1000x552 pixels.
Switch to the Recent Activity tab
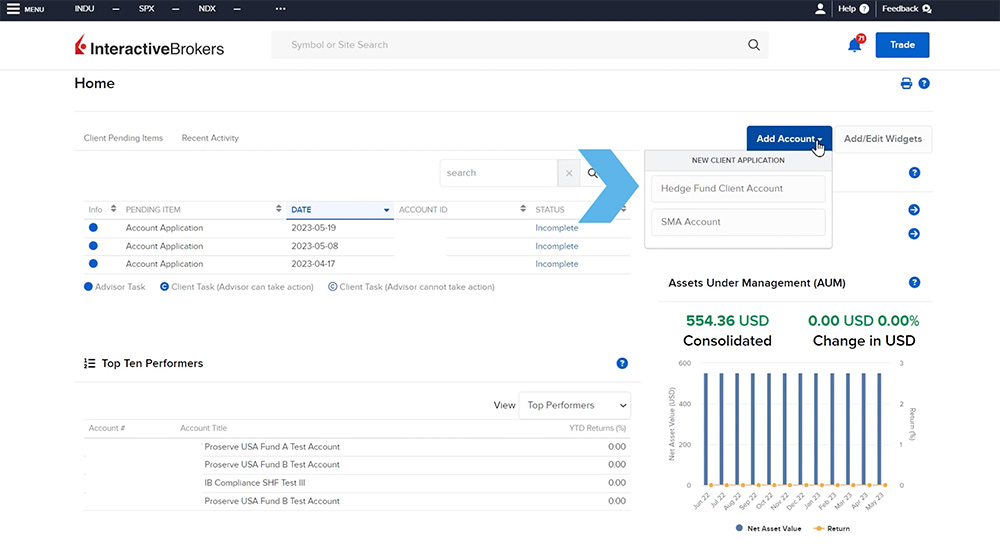pyautogui.click(x=210, y=138)
